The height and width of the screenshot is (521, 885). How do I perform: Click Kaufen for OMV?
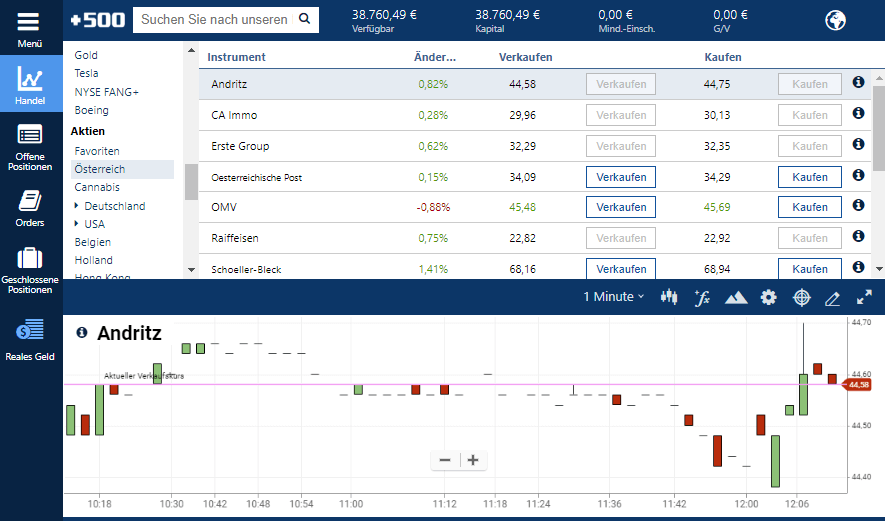pyautogui.click(x=810, y=207)
